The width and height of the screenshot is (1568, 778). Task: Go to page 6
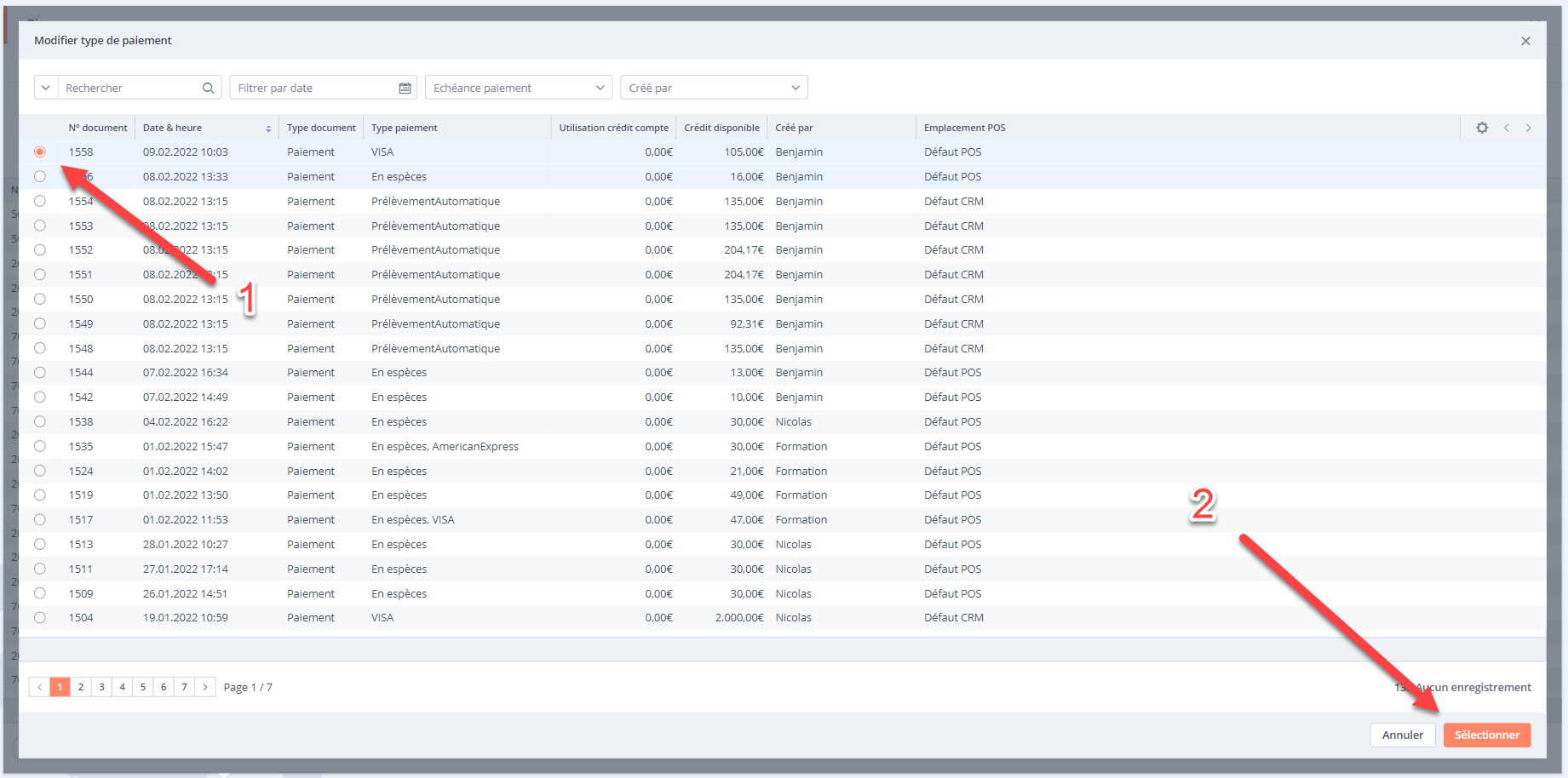click(164, 687)
